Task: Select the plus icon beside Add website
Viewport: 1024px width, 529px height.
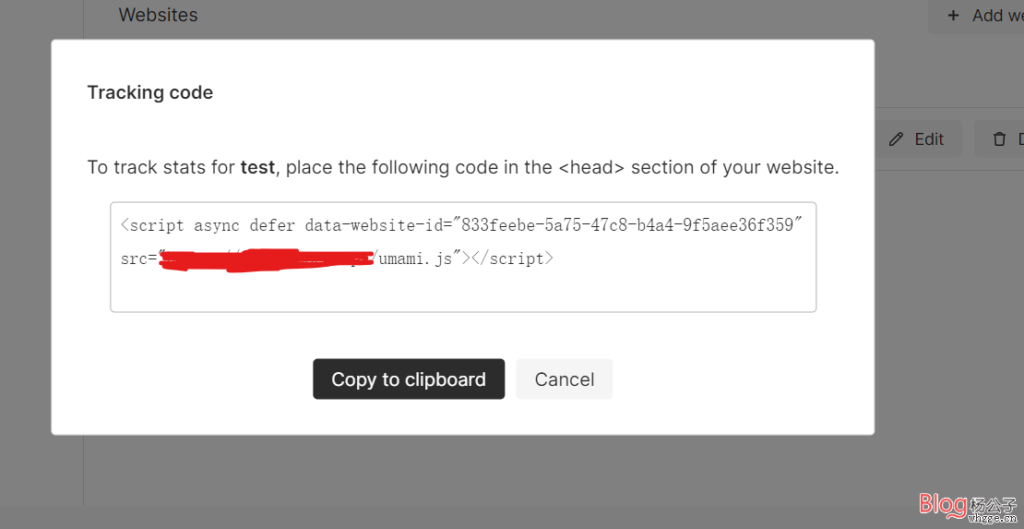Action: (953, 16)
